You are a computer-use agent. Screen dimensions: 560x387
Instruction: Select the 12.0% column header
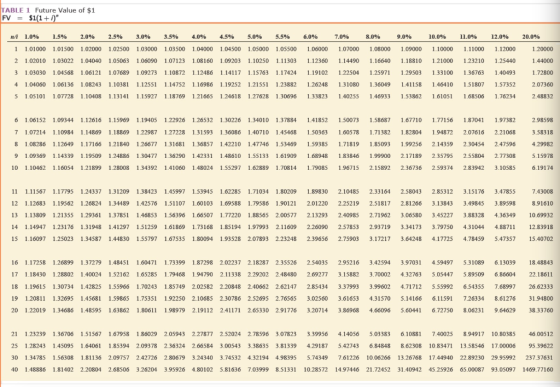tap(500, 37)
